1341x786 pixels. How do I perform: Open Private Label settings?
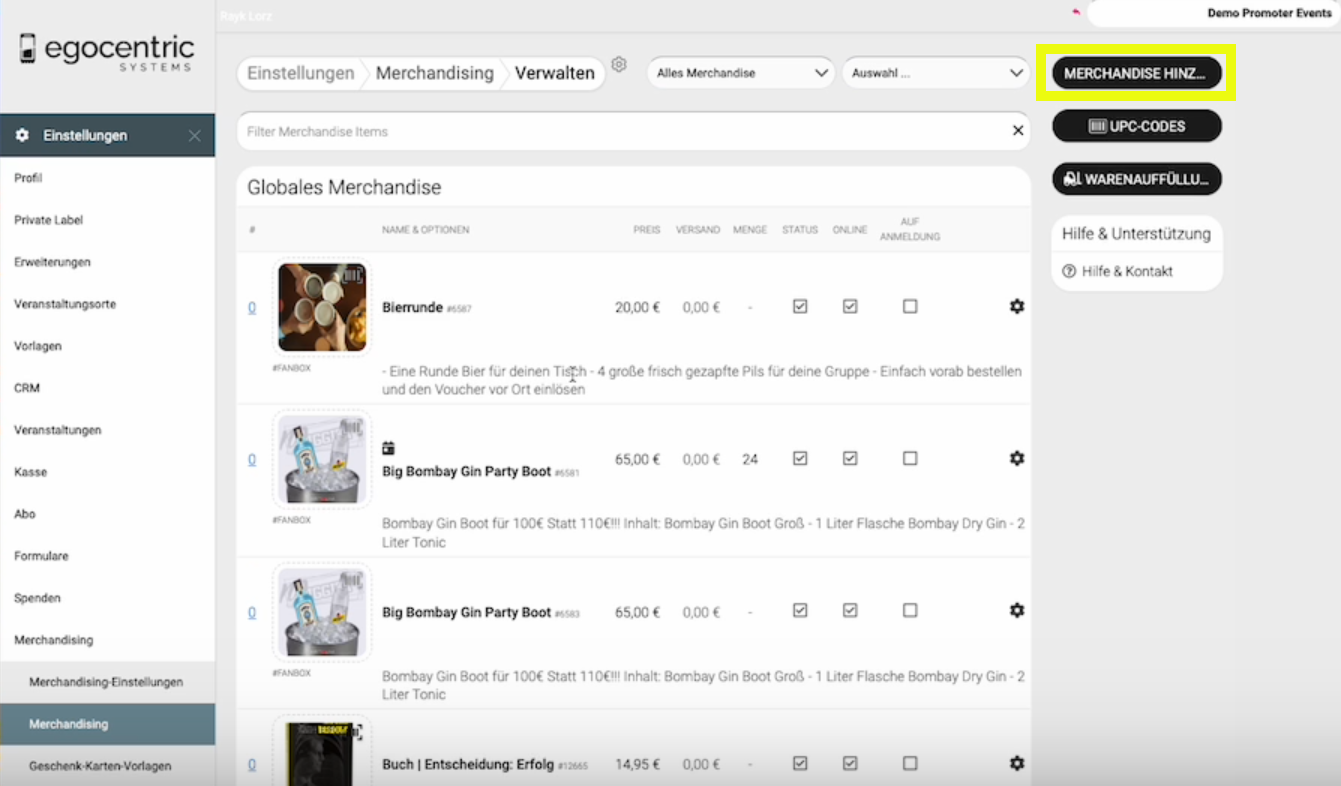pos(49,220)
